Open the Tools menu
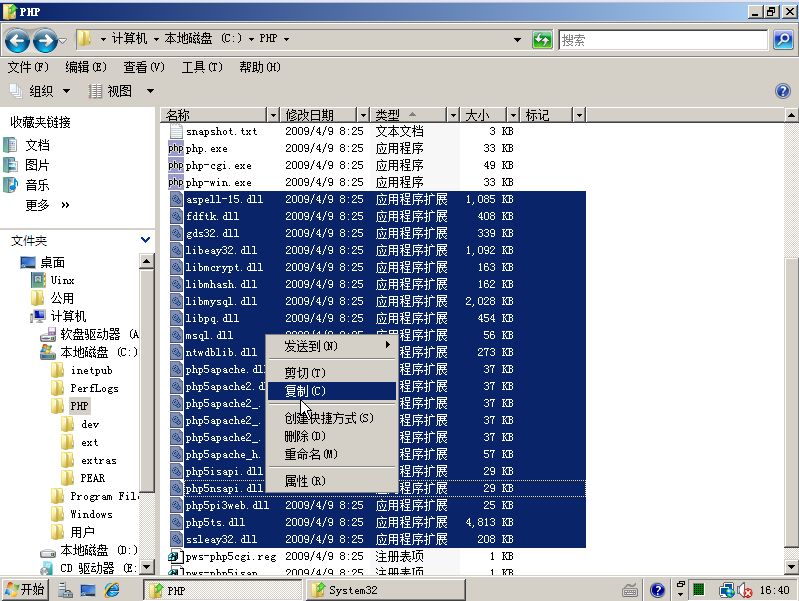Image resolution: width=799 pixels, height=601 pixels. (x=202, y=67)
